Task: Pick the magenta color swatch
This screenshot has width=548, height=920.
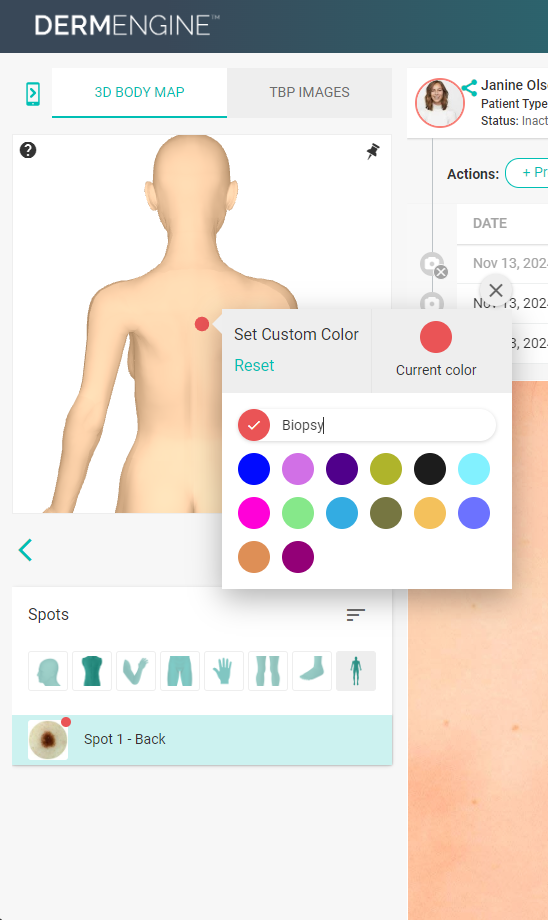Action: (254, 513)
